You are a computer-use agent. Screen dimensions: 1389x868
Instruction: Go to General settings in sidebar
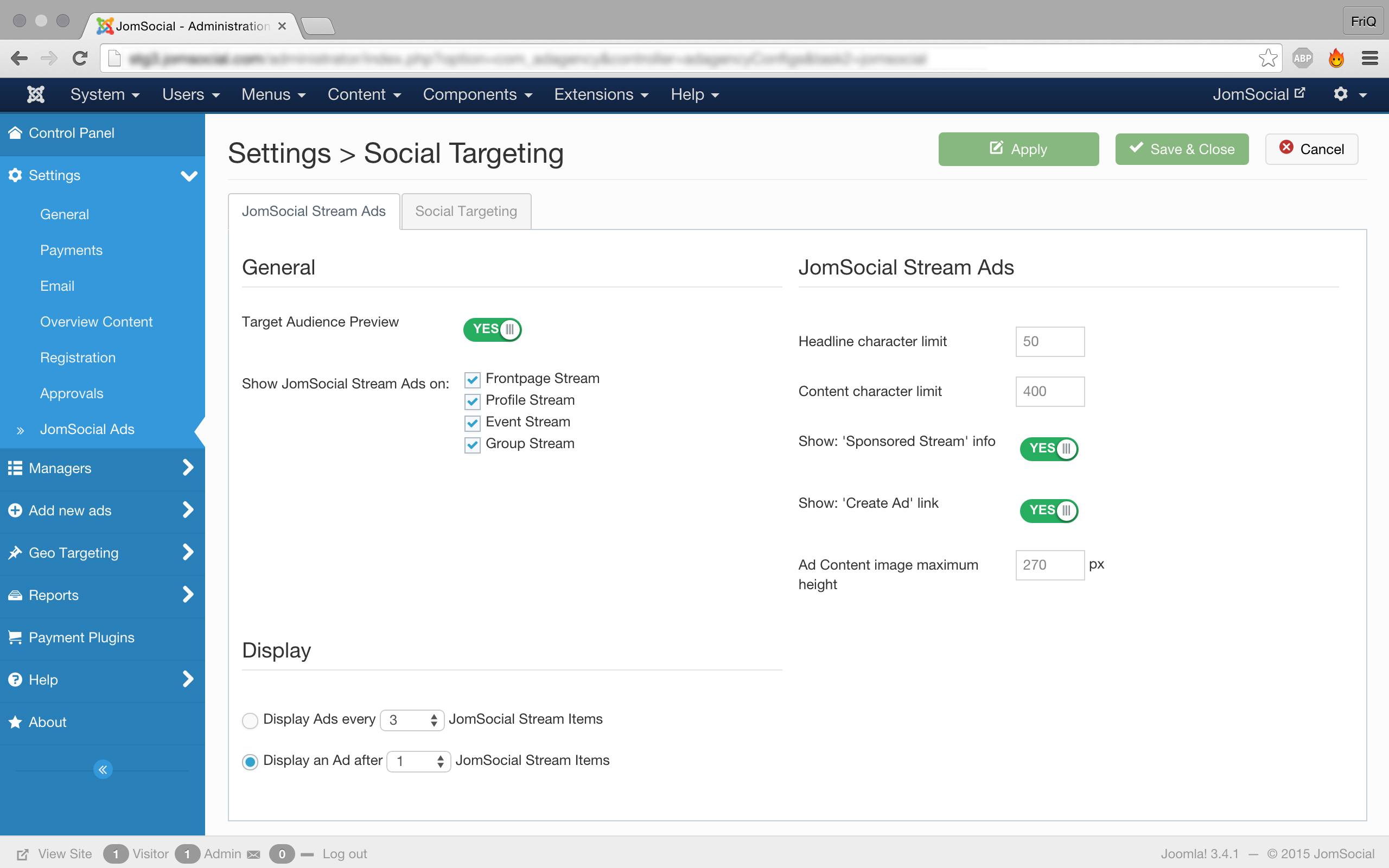click(x=64, y=214)
